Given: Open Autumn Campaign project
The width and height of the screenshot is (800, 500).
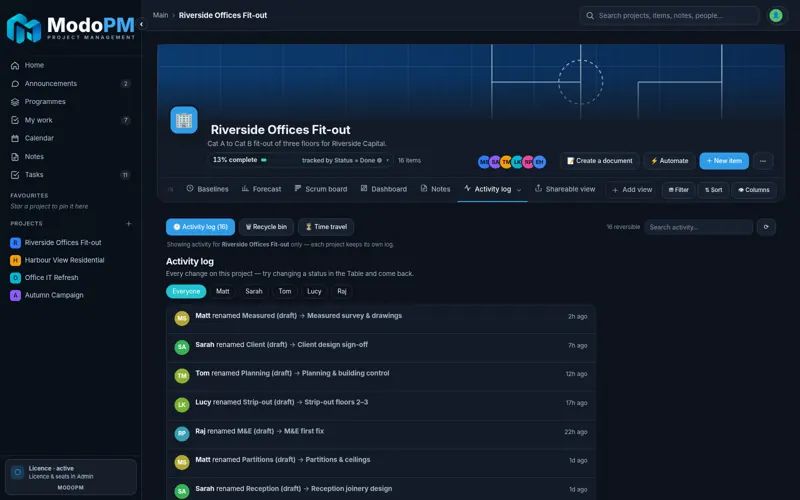Looking at the screenshot, I should [70, 295].
